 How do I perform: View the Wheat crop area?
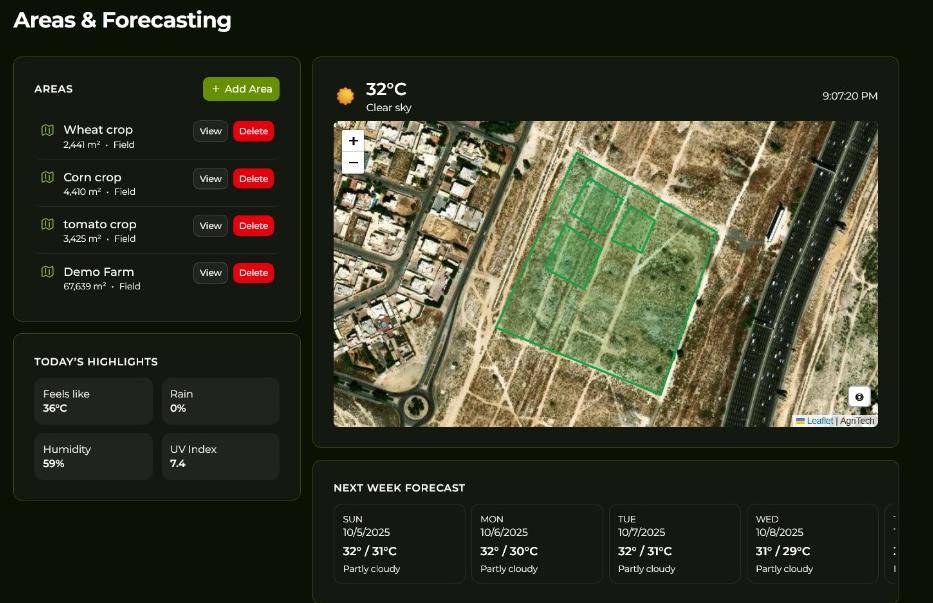pyautogui.click(x=210, y=131)
